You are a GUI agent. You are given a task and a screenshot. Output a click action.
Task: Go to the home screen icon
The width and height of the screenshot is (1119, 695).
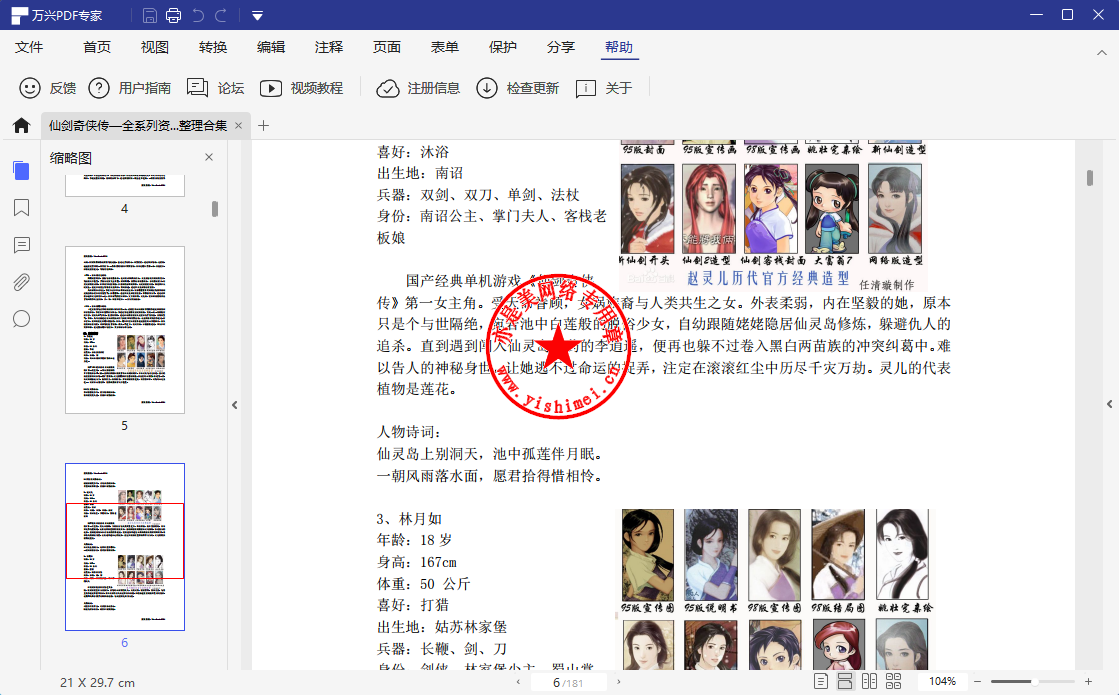click(x=21, y=126)
